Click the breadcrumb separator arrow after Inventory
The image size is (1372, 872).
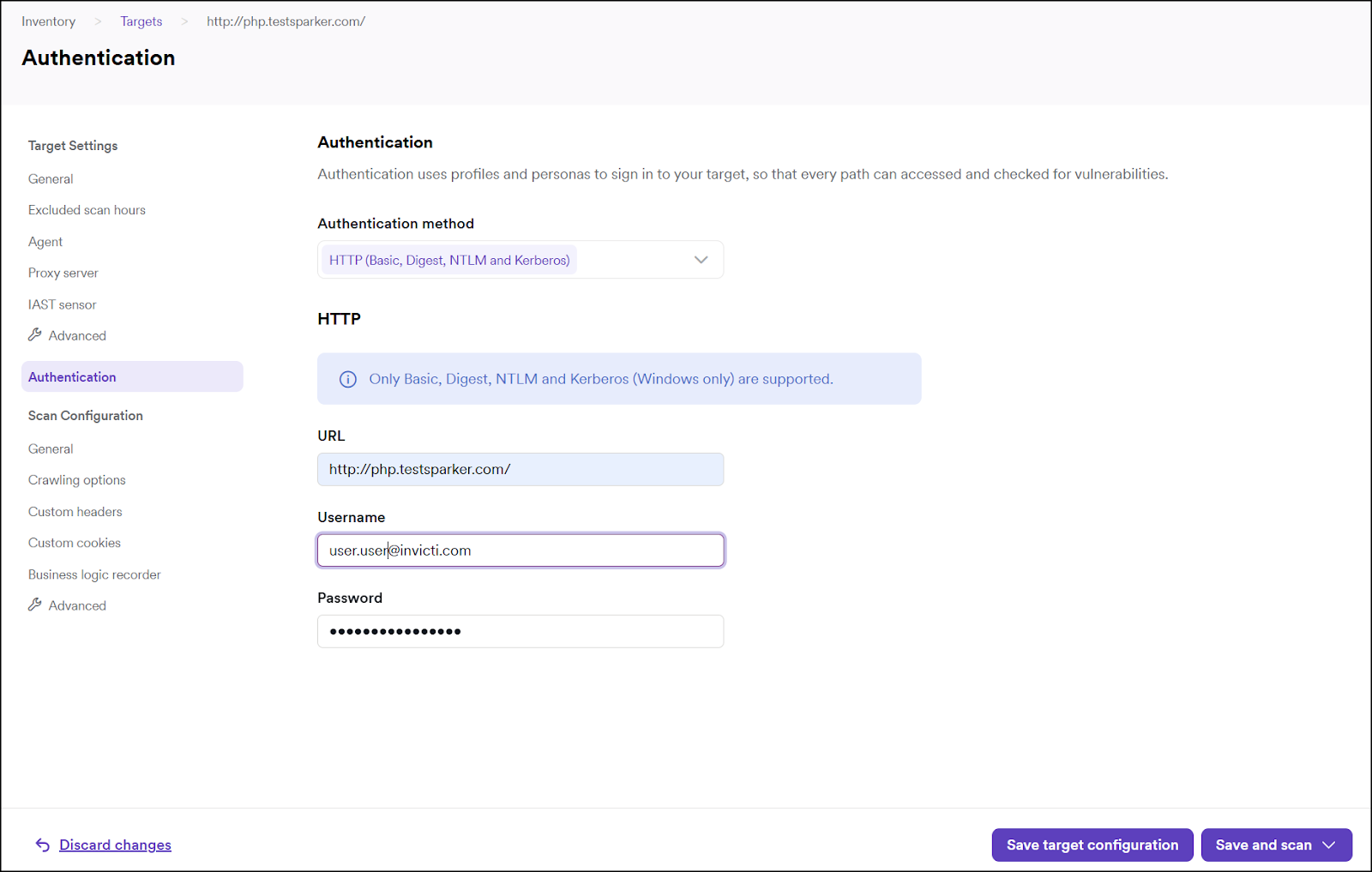click(x=97, y=21)
